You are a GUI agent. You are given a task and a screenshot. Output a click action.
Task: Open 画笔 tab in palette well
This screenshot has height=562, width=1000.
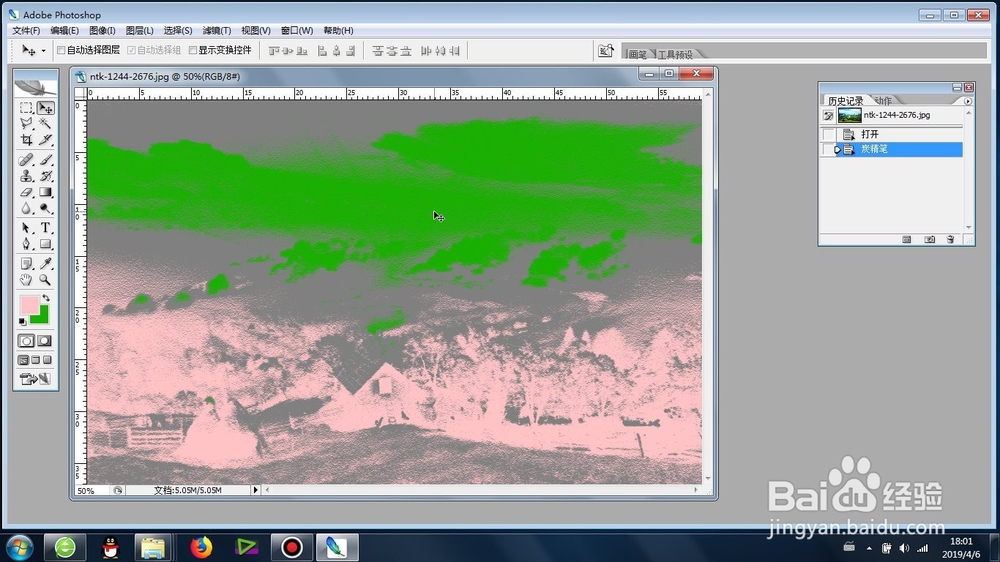(x=638, y=54)
